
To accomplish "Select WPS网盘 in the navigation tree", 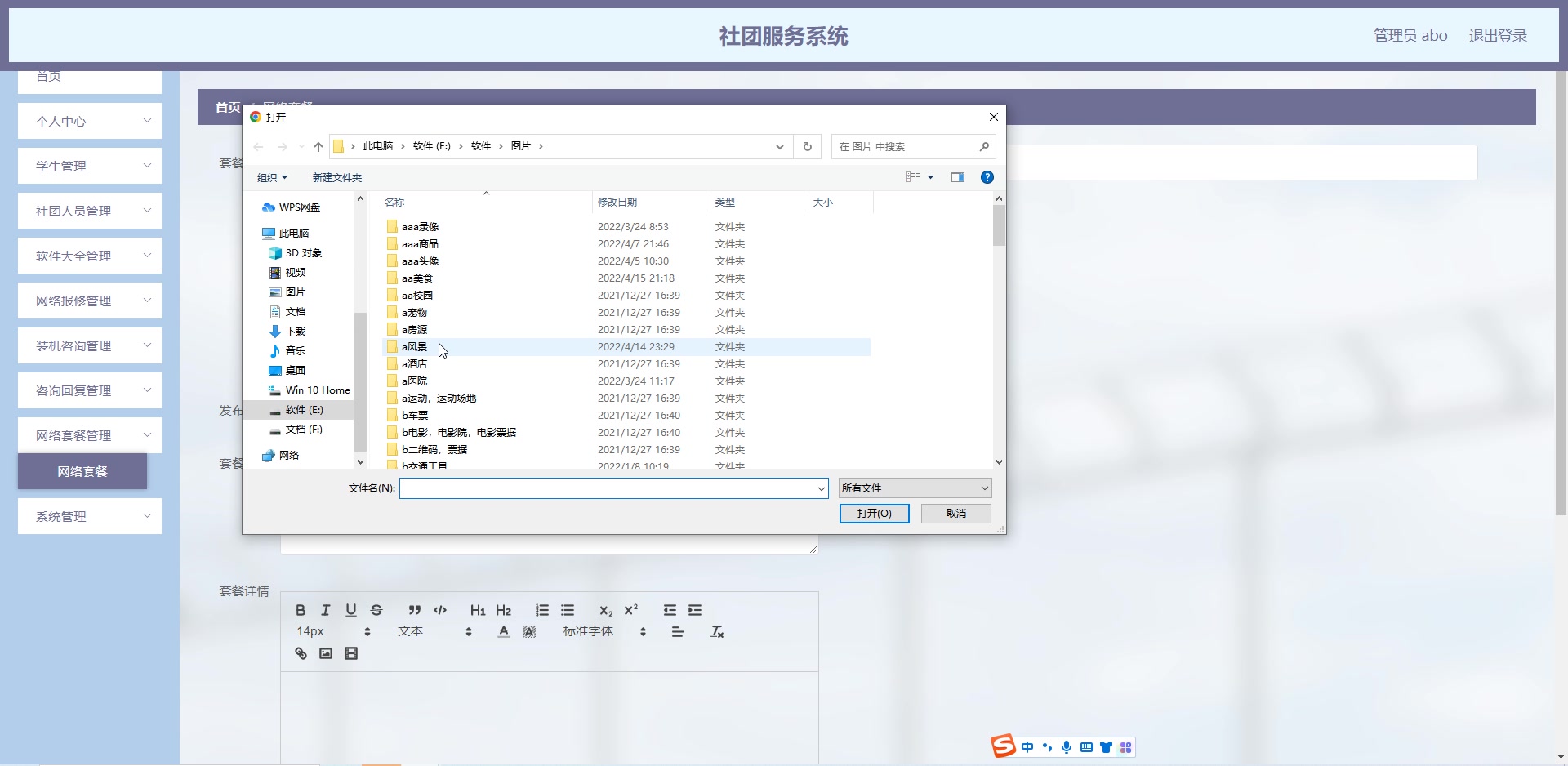I will 292,207.
